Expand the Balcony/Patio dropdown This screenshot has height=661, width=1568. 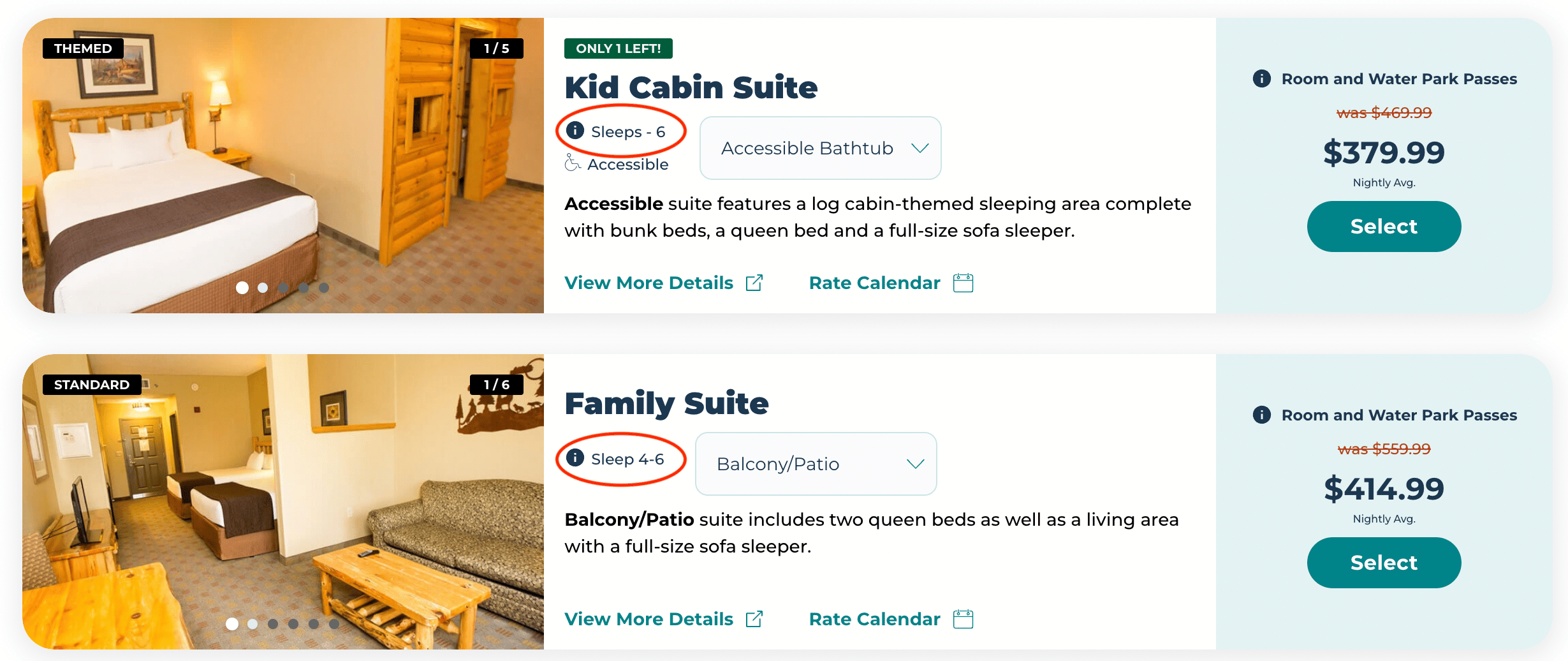point(816,464)
